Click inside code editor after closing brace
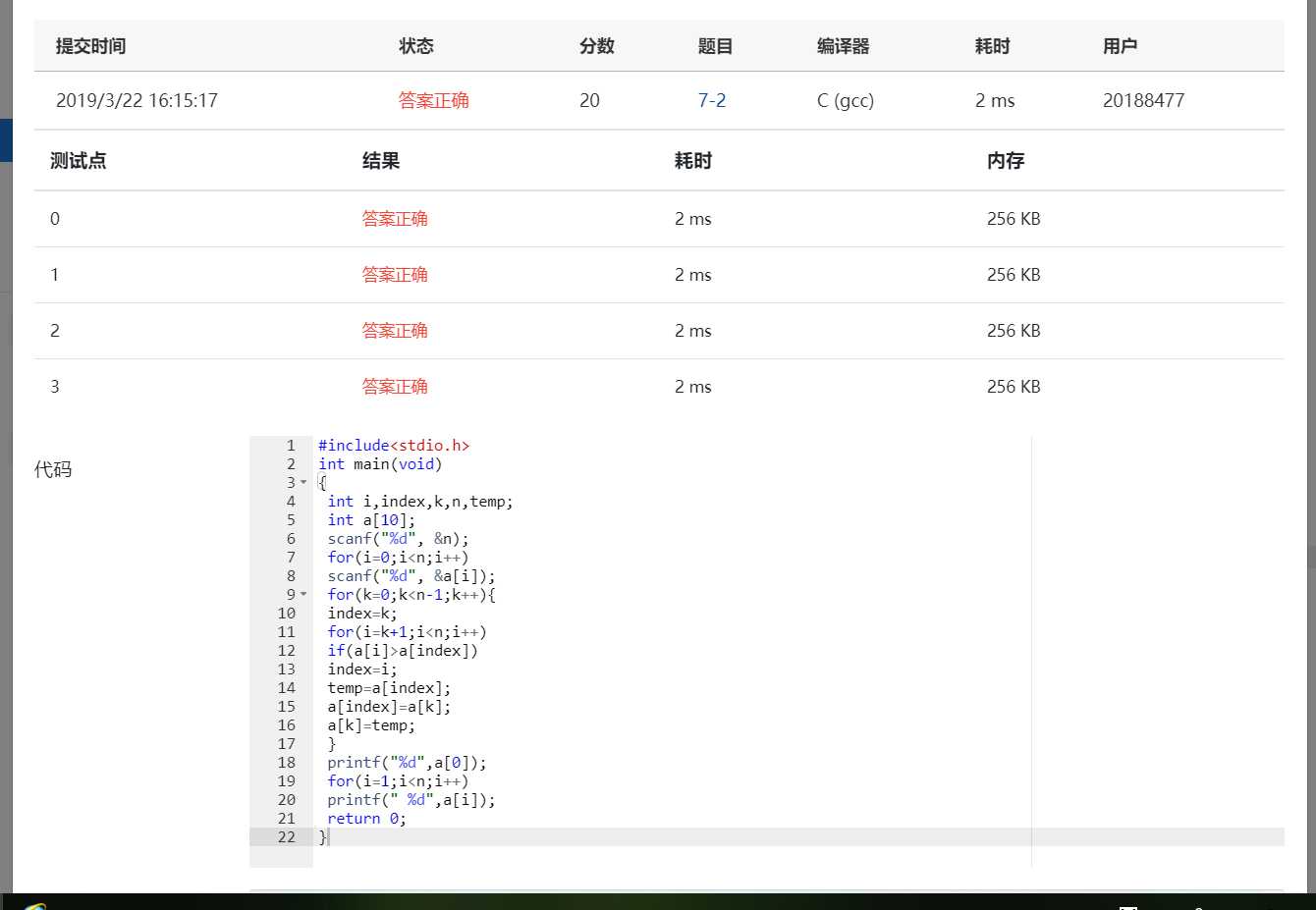 pyautogui.click(x=330, y=837)
